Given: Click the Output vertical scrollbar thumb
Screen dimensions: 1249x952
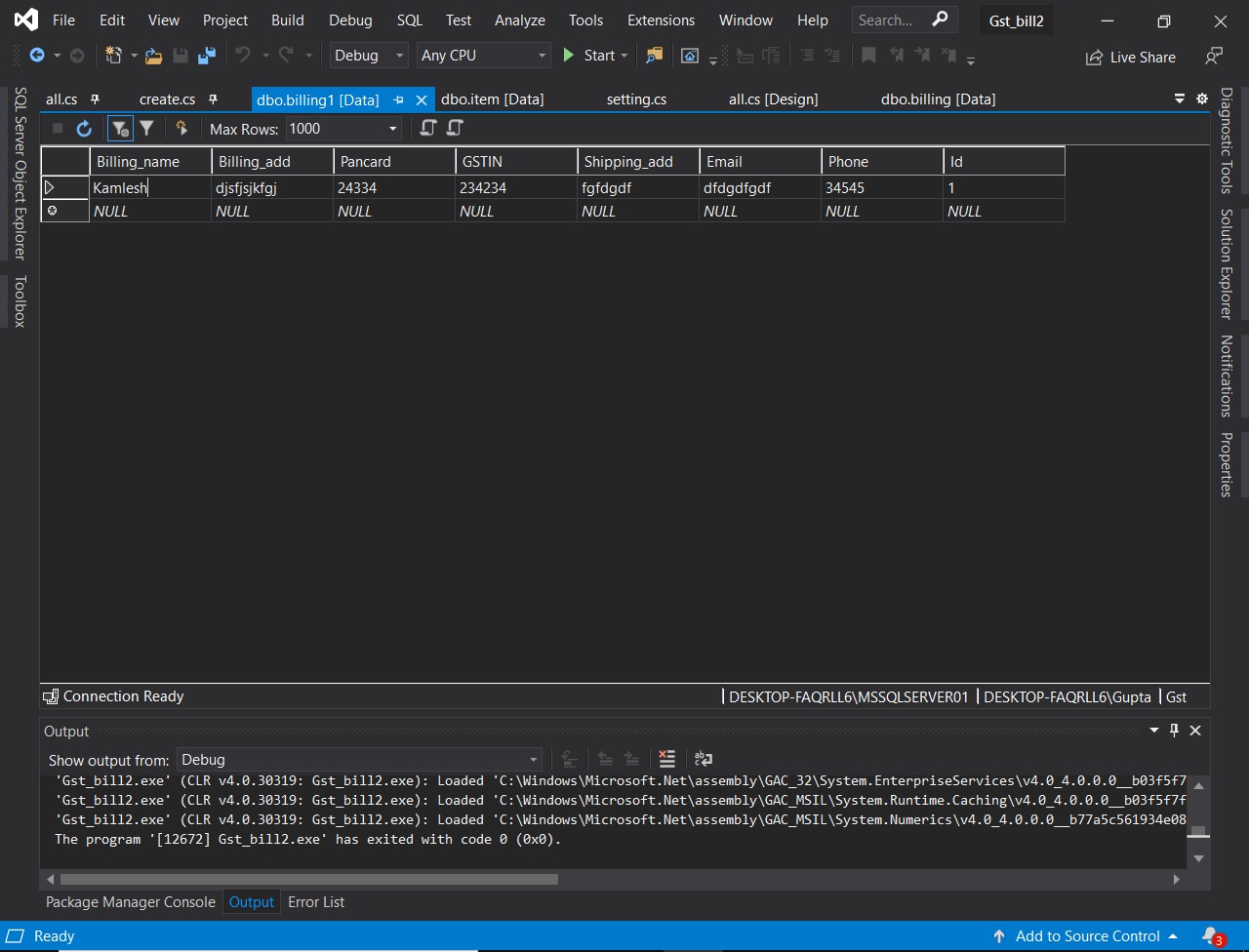Looking at the screenshot, I should coord(1198,832).
